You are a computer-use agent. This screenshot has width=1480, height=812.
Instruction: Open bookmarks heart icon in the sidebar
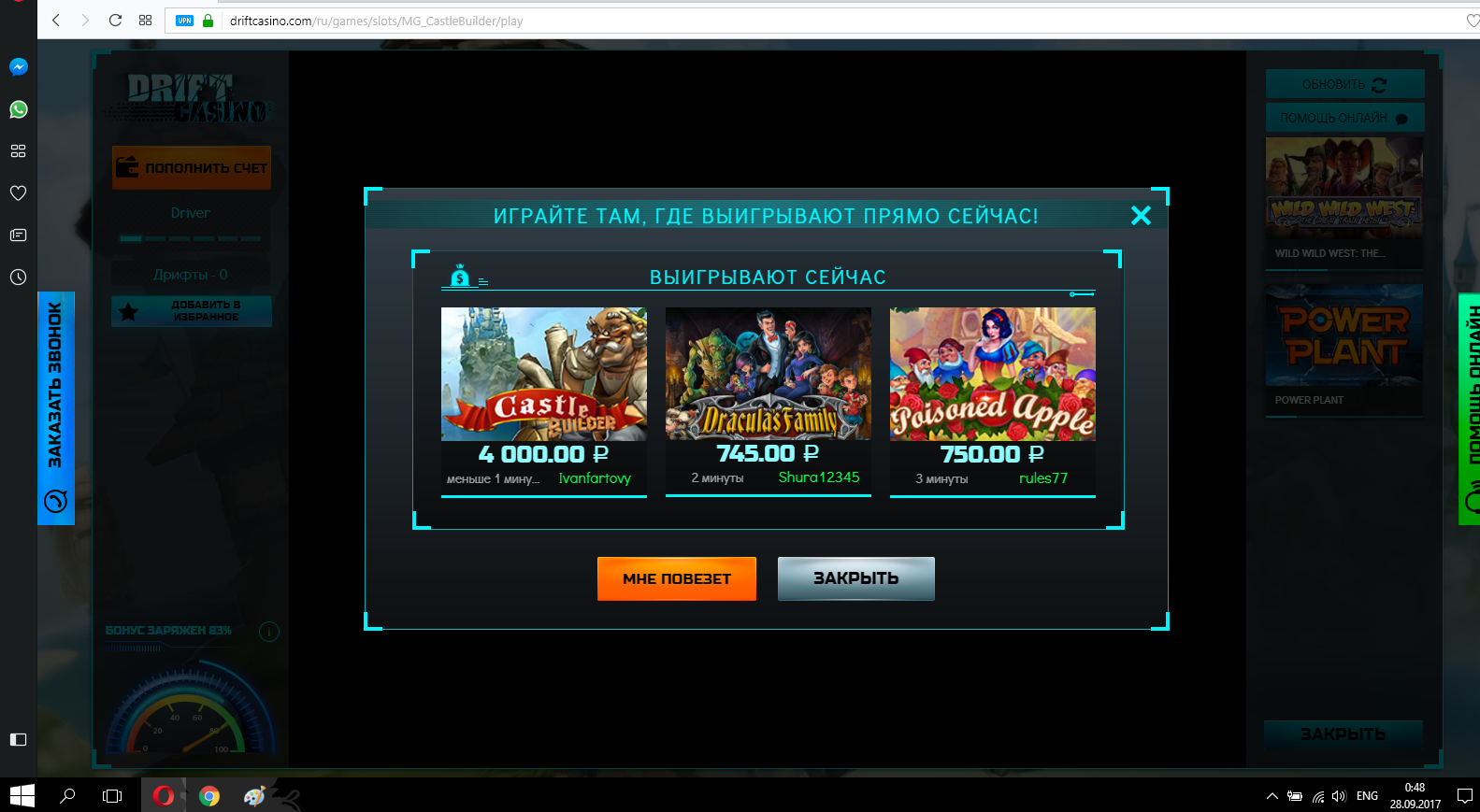18,193
